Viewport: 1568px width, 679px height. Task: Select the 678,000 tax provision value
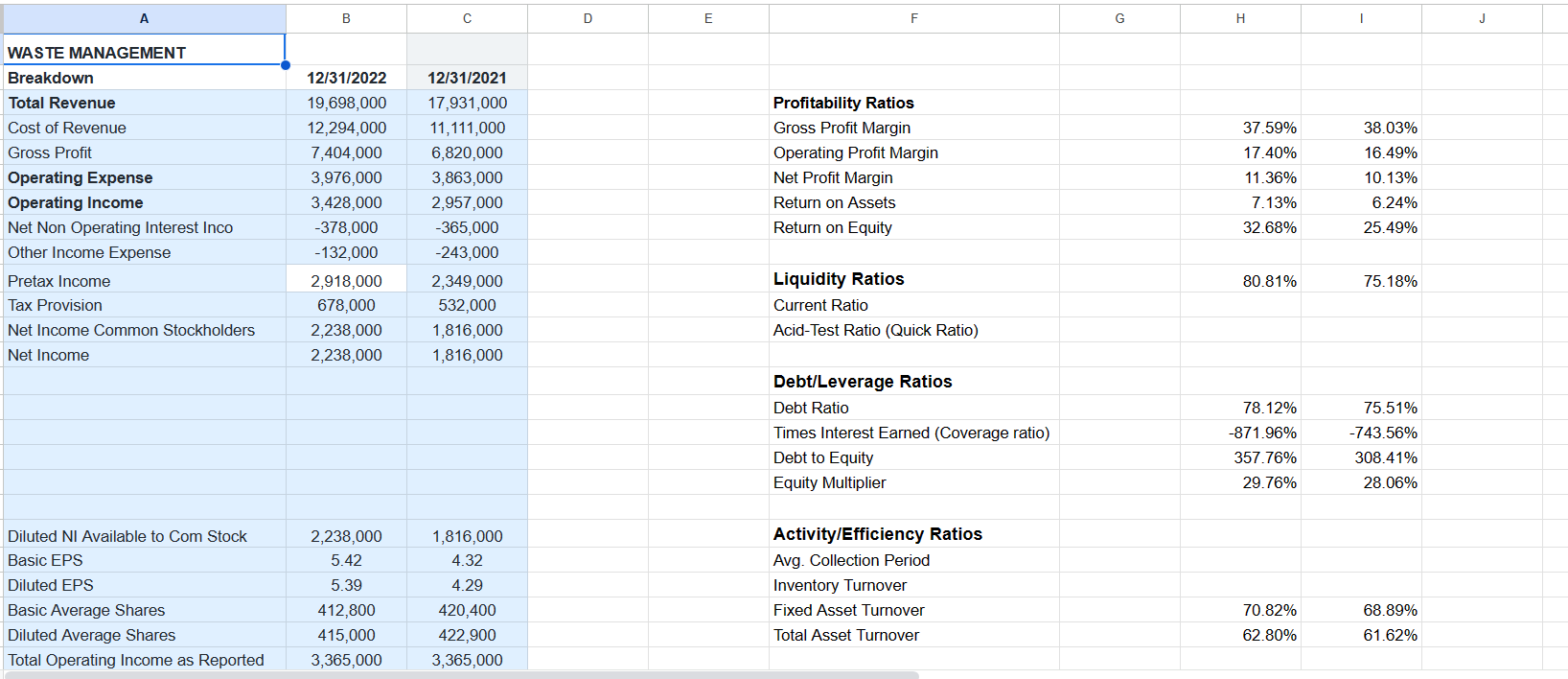(346, 305)
